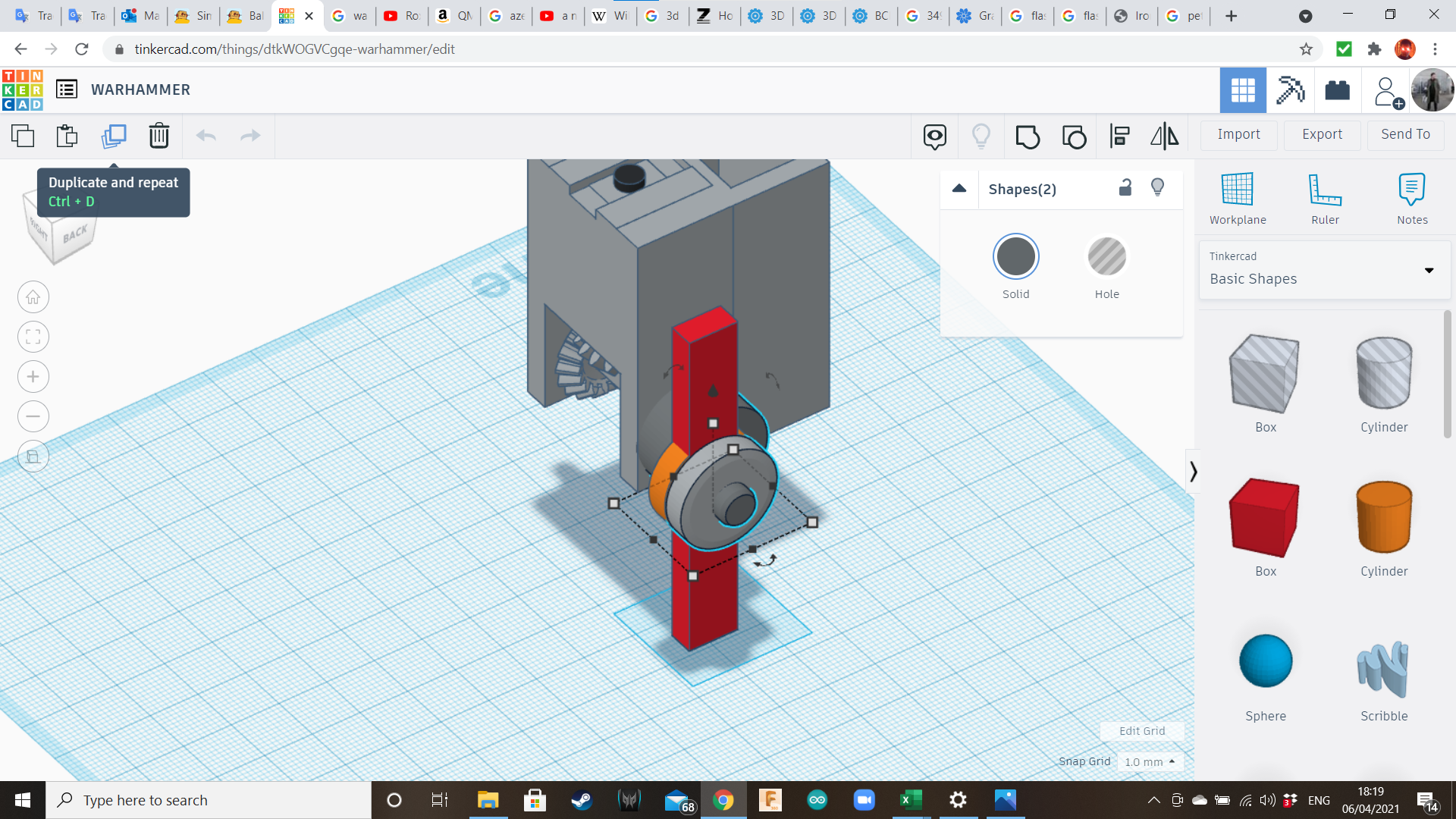Pick the blue Sphere shape thumbnail
This screenshot has width=1456, height=819.
tap(1265, 661)
